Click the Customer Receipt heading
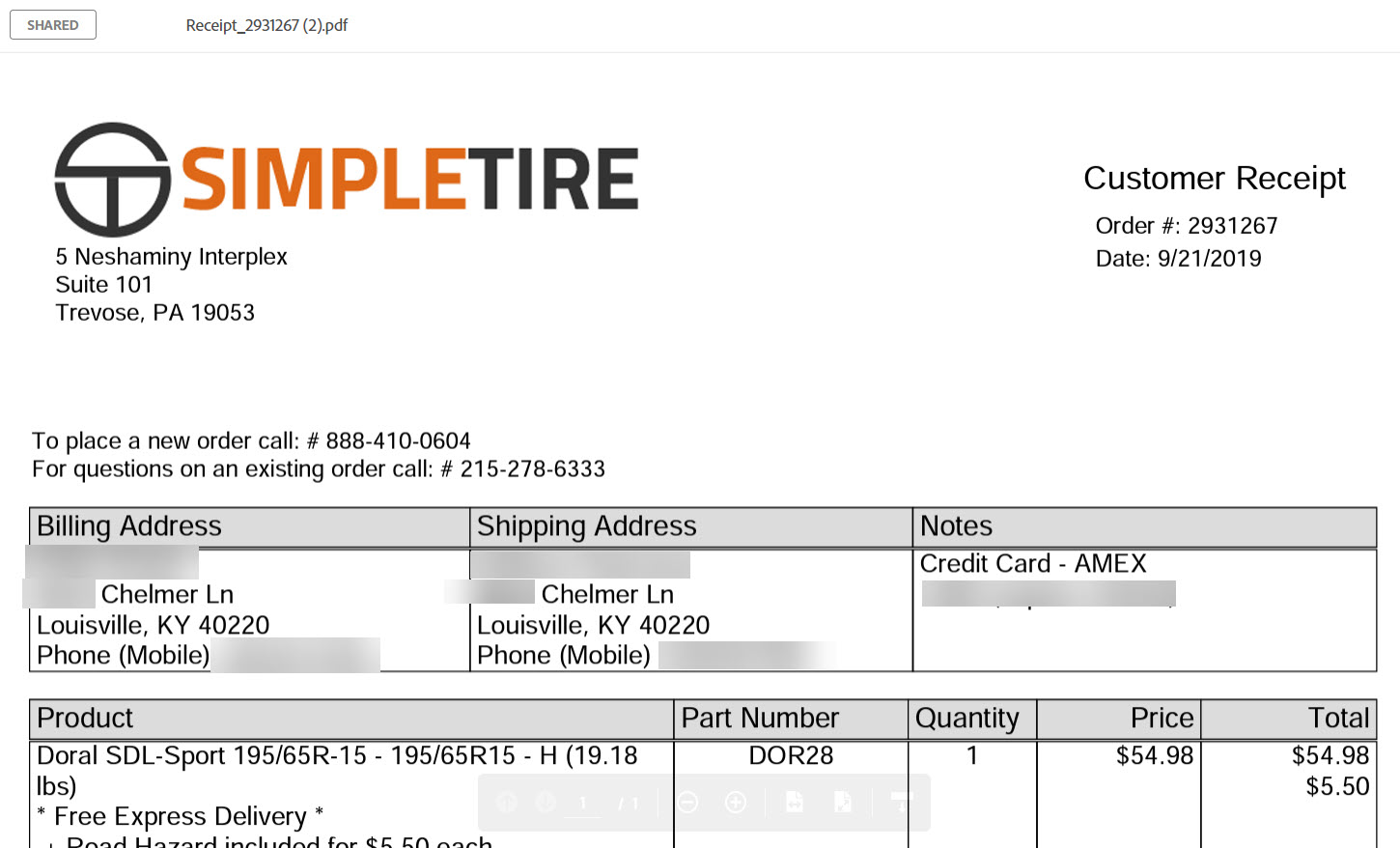 [1215, 179]
